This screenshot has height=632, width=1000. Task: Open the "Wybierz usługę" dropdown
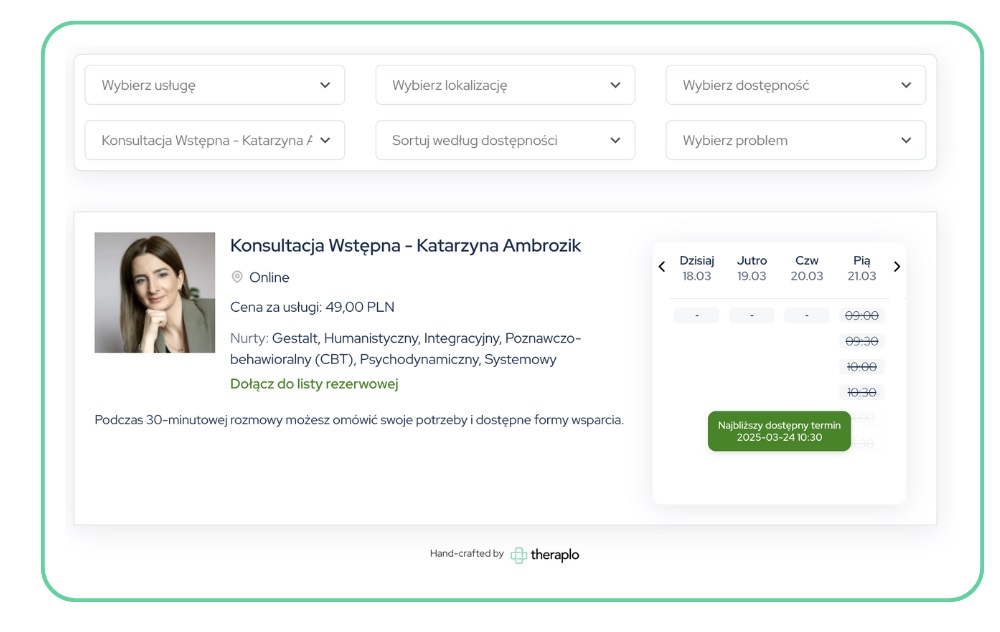click(x=214, y=85)
